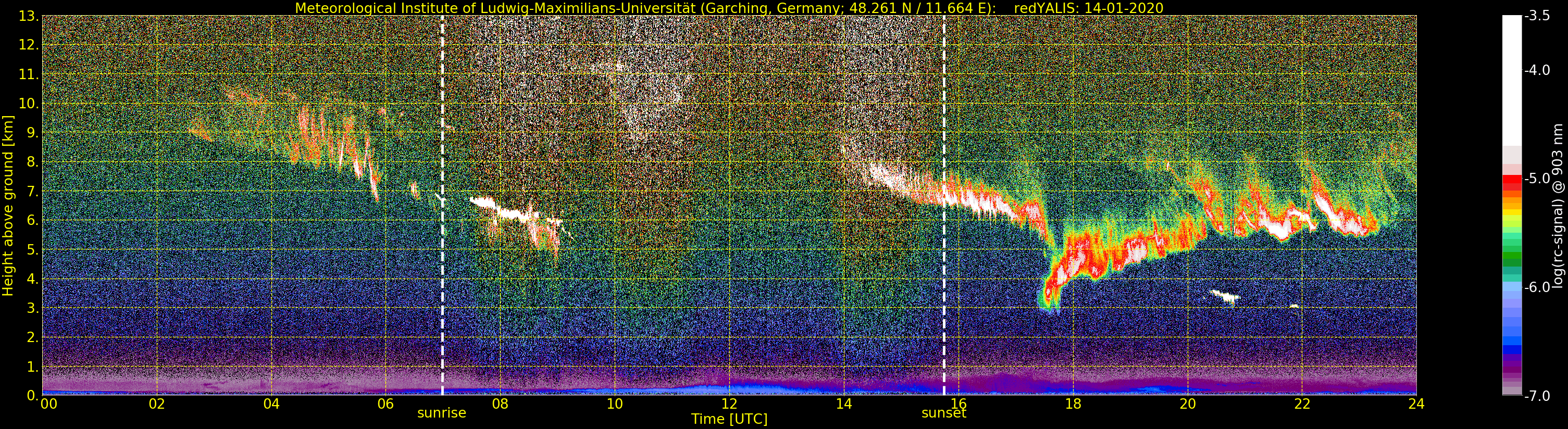1568x429 pixels.
Task: Click the height axis tick label 2
Action: (33, 338)
